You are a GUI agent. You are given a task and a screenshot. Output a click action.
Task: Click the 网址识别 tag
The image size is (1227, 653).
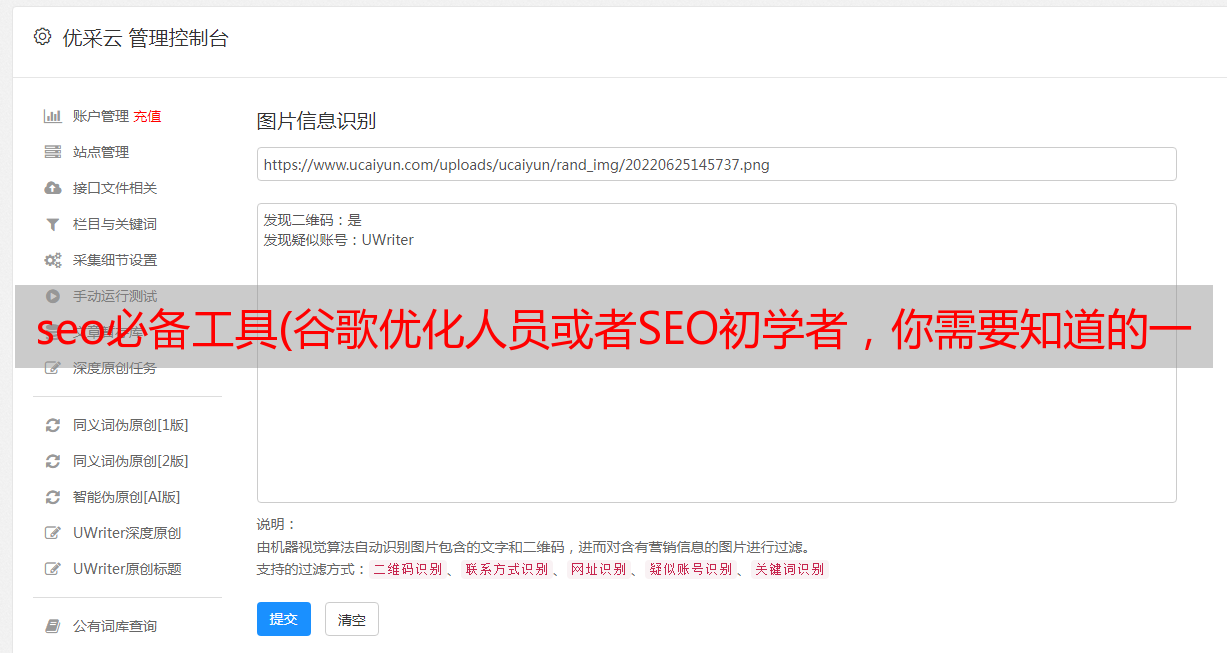(x=598, y=569)
